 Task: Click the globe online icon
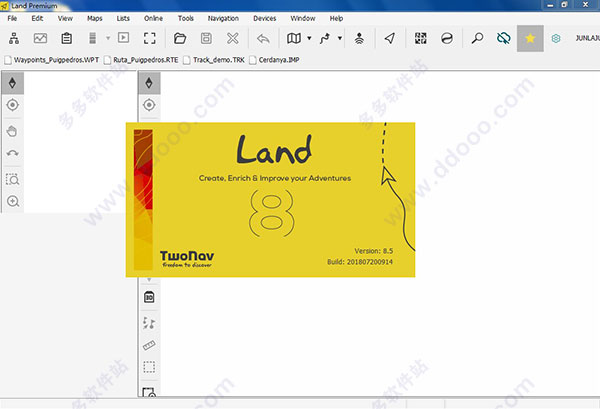tap(447, 38)
